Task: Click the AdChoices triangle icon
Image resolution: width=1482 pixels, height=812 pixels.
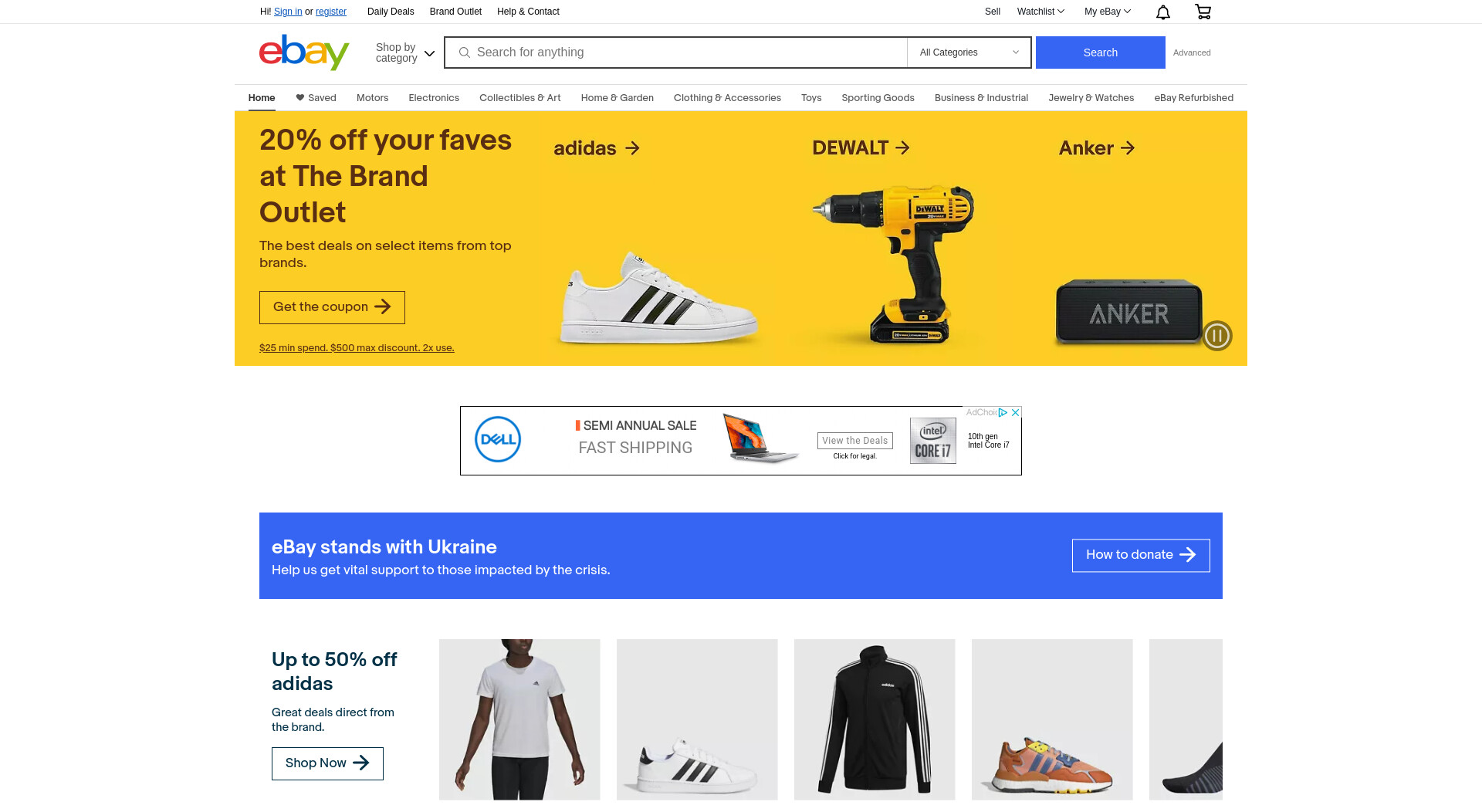Action: (1003, 412)
